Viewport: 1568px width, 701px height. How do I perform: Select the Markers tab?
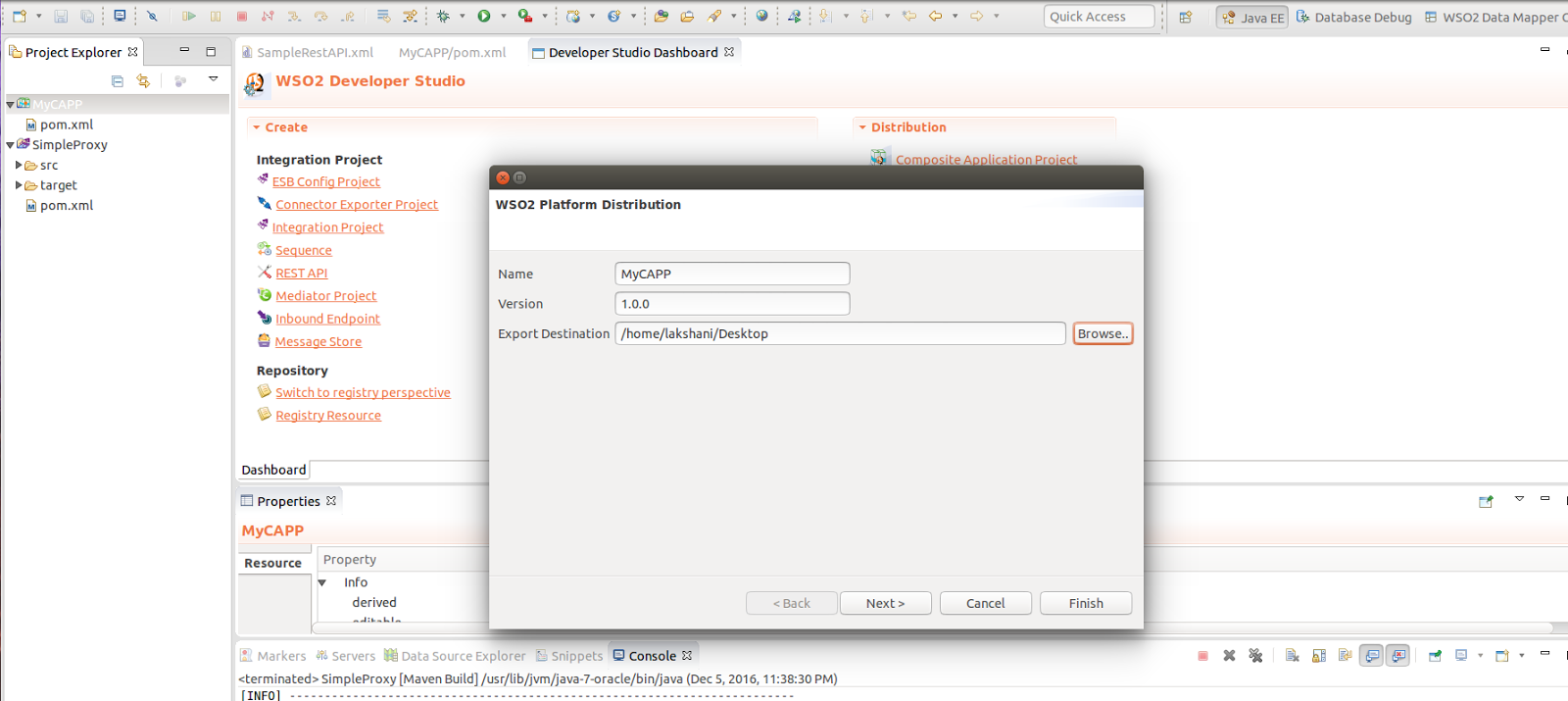[272, 656]
